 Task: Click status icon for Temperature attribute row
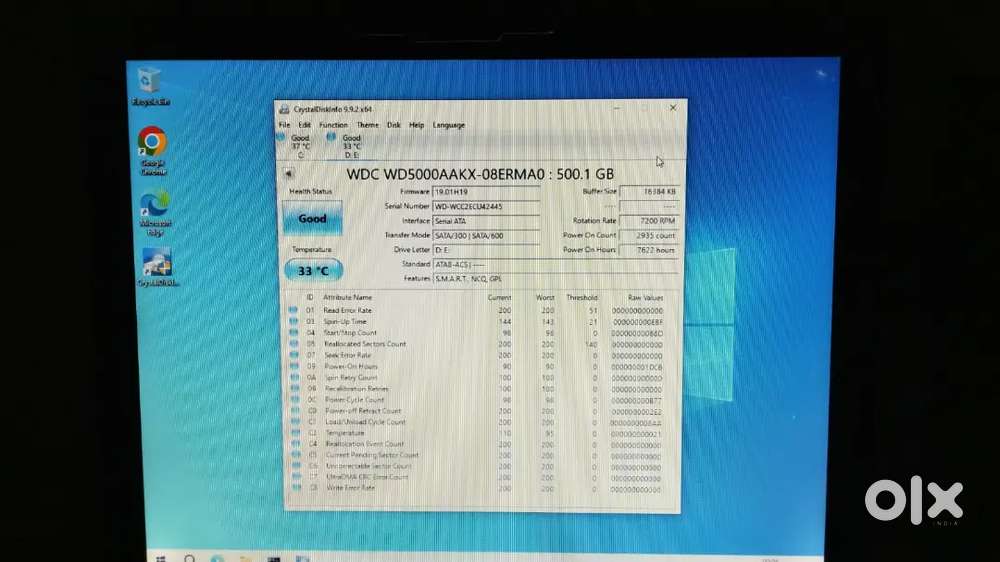coord(296,433)
